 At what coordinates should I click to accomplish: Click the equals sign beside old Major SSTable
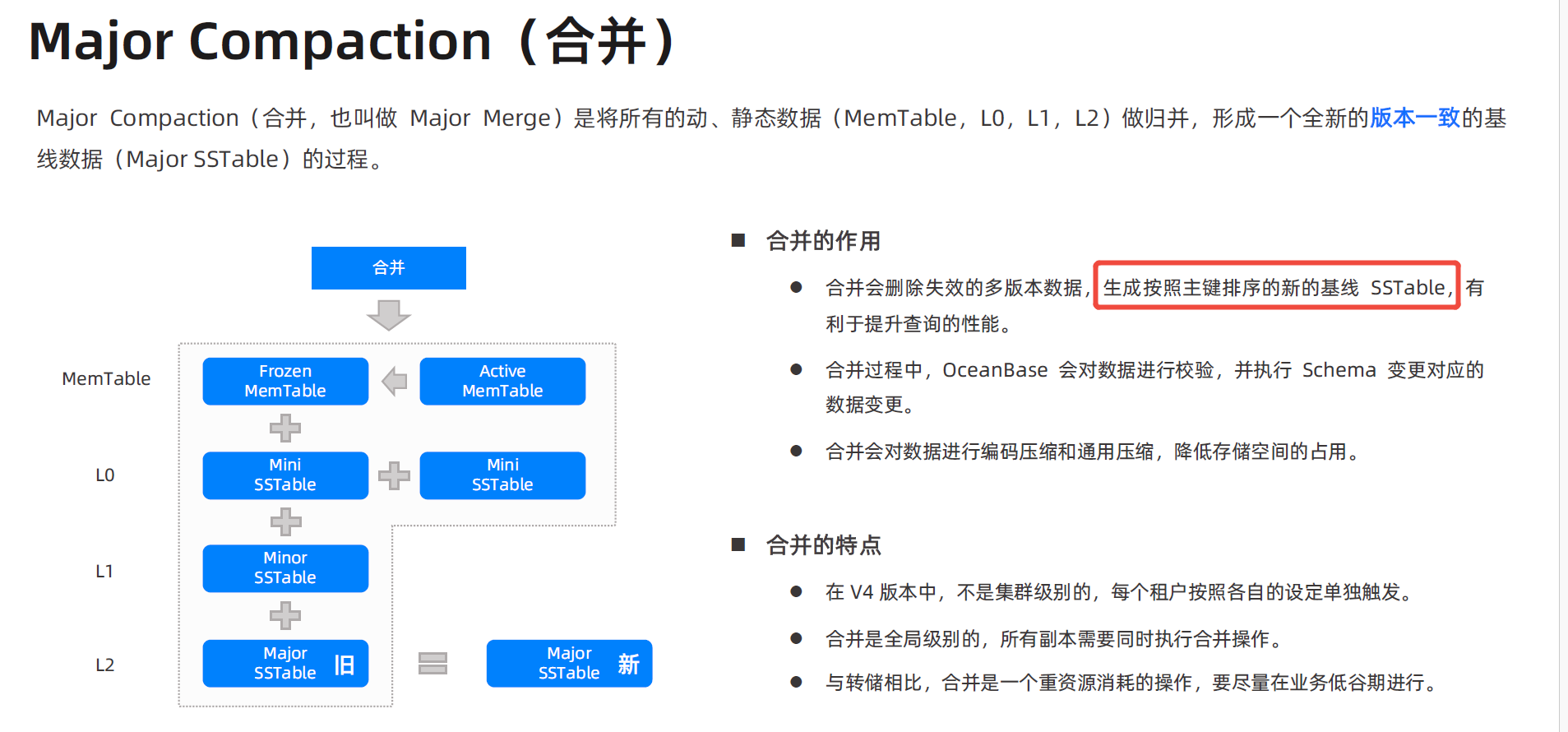432,663
